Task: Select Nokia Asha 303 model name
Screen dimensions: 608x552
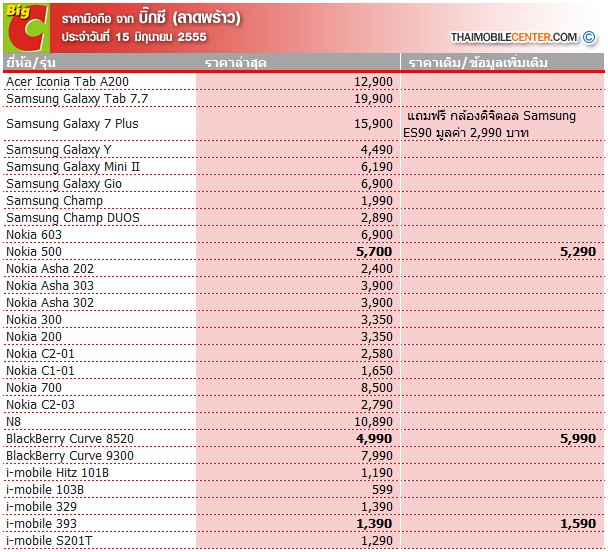Action: point(50,286)
